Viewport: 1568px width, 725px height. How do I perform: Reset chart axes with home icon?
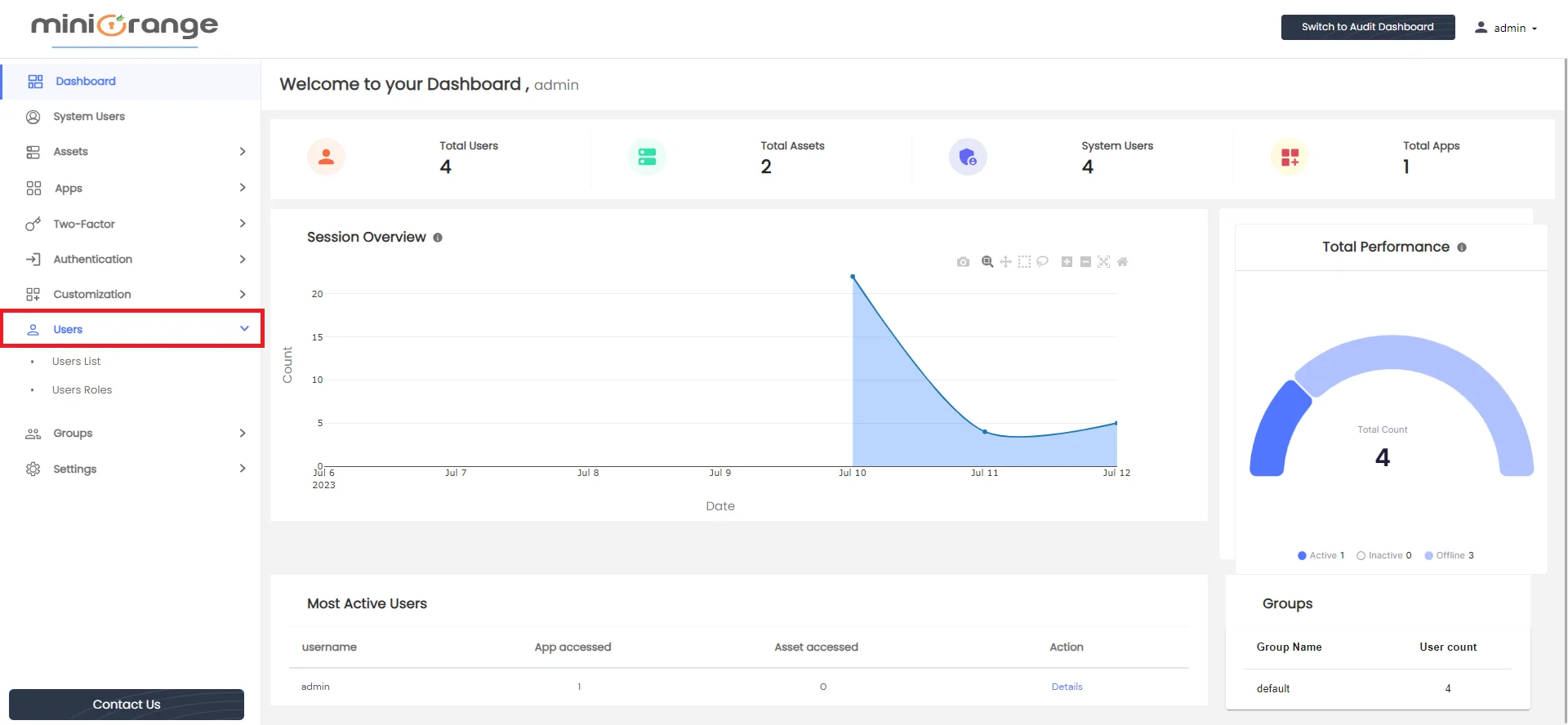point(1123,262)
